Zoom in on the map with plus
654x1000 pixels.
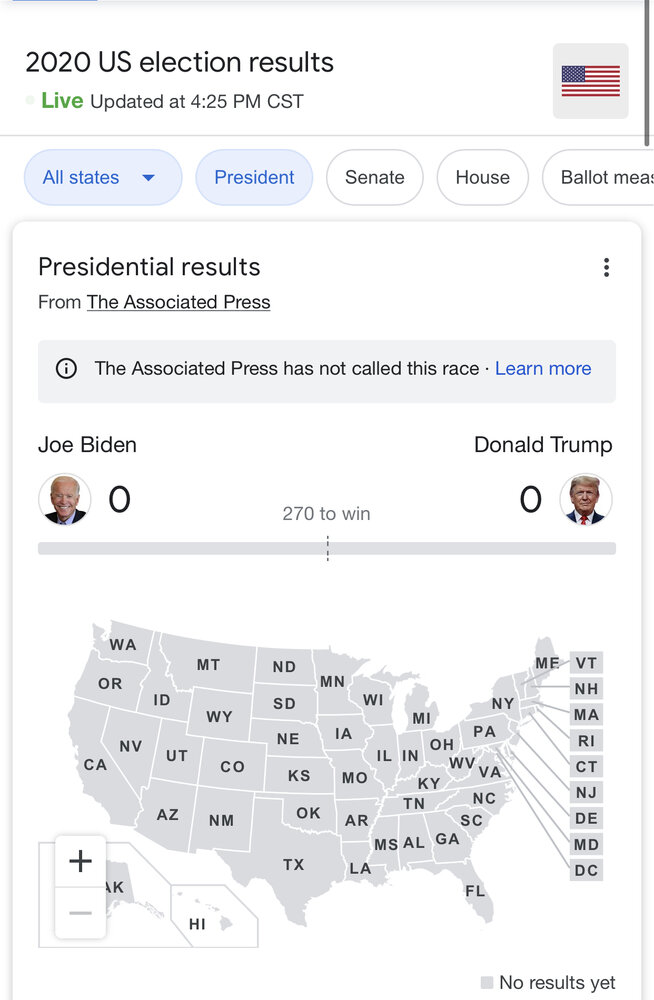pos(80,861)
